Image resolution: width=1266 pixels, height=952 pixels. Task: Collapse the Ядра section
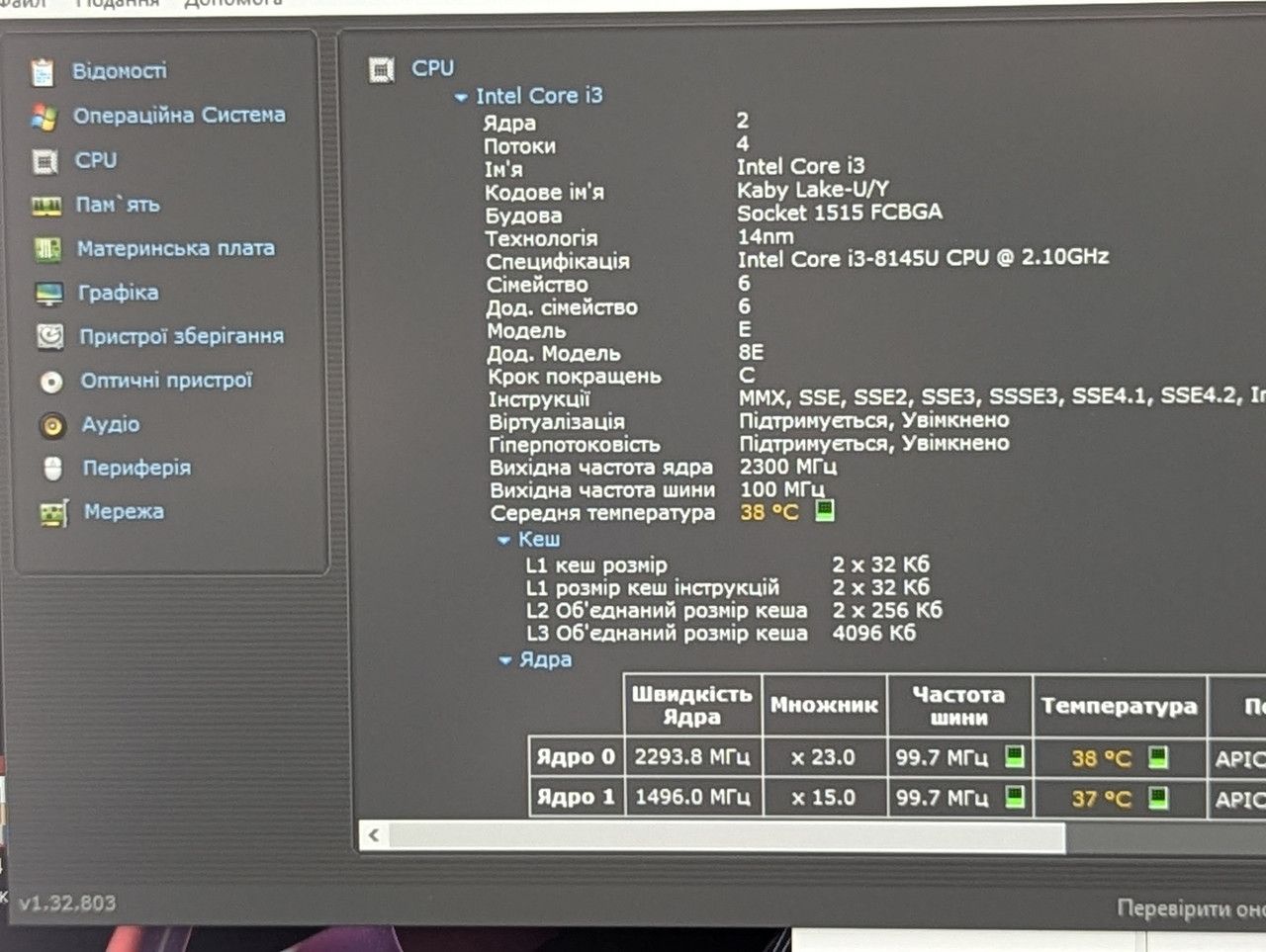pos(505,660)
